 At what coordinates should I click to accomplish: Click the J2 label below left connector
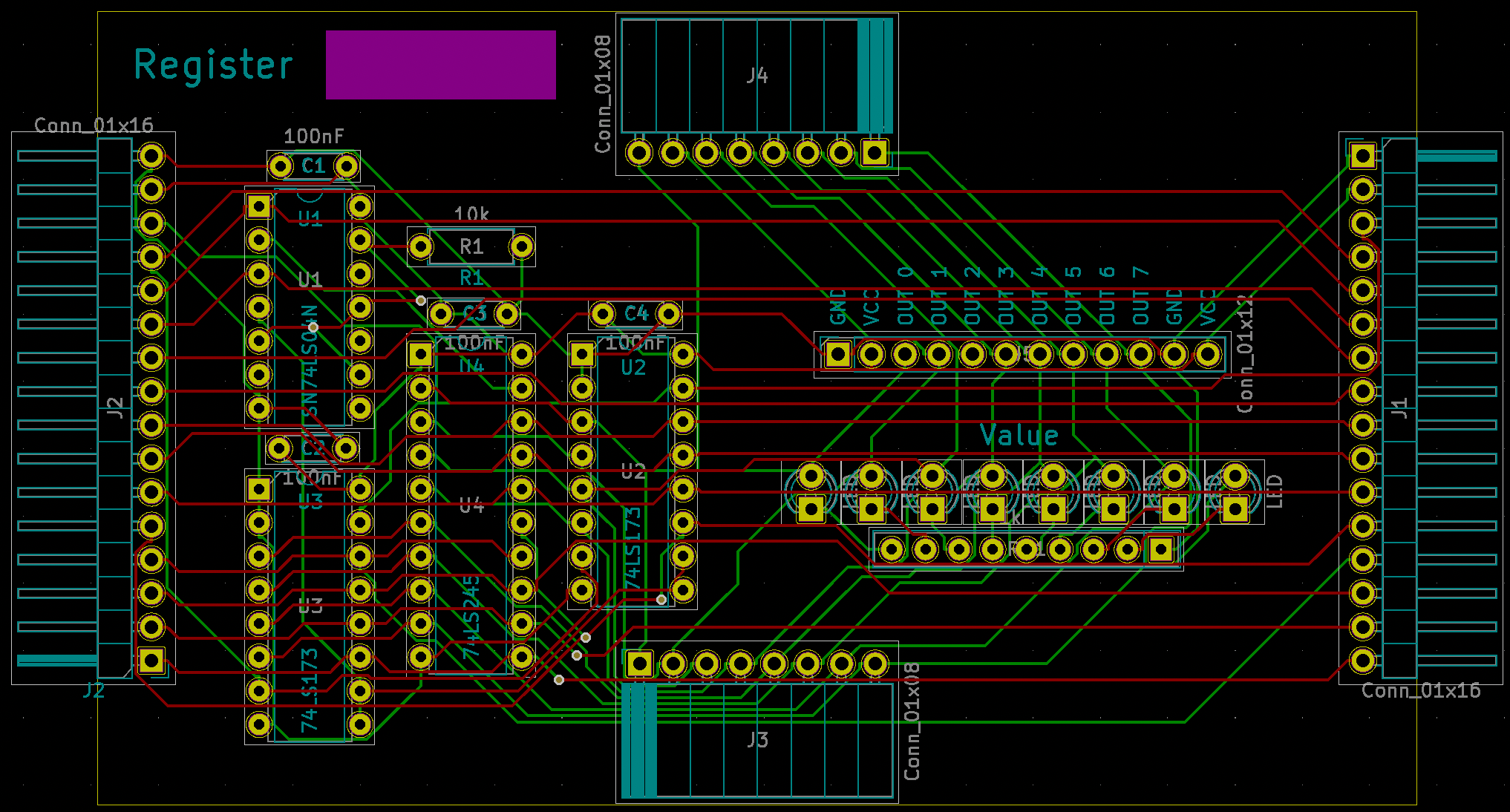click(x=94, y=690)
